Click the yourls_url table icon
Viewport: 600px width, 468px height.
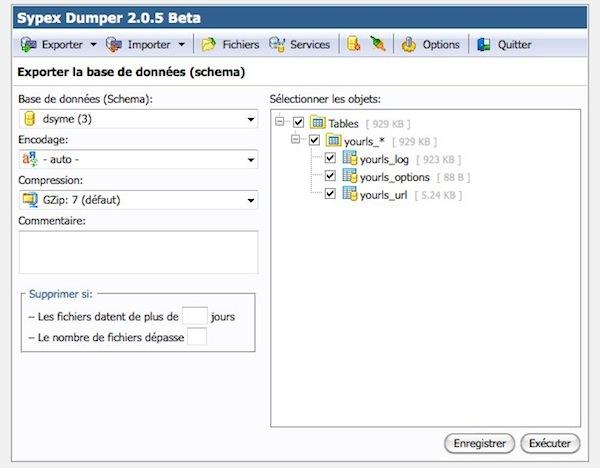point(349,194)
